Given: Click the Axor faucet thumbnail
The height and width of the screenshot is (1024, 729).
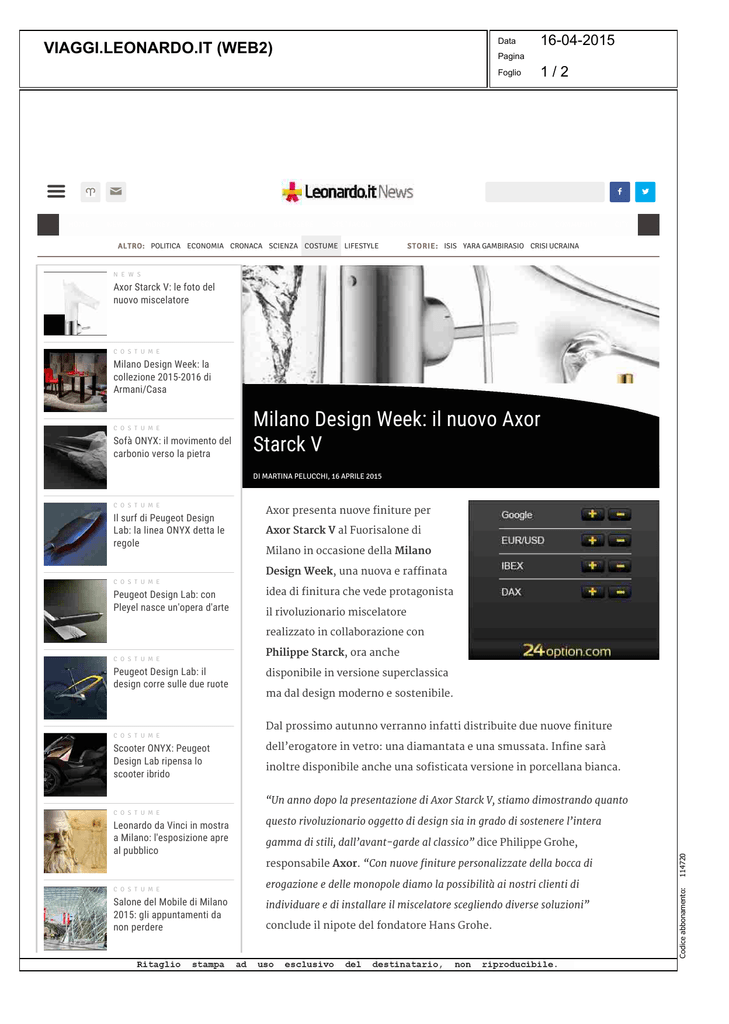Looking at the screenshot, I should tap(75, 304).
